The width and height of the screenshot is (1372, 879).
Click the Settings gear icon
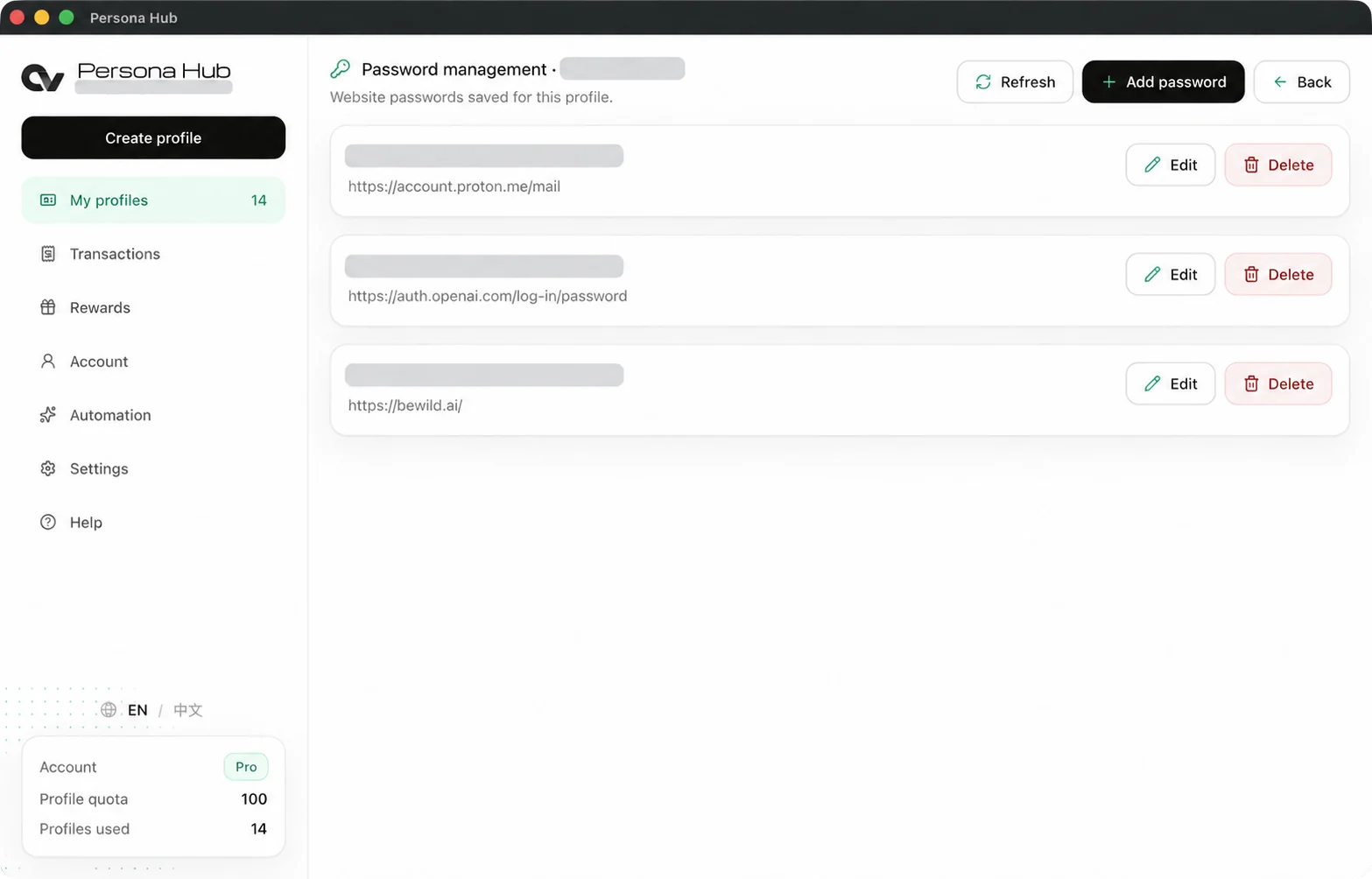48,468
